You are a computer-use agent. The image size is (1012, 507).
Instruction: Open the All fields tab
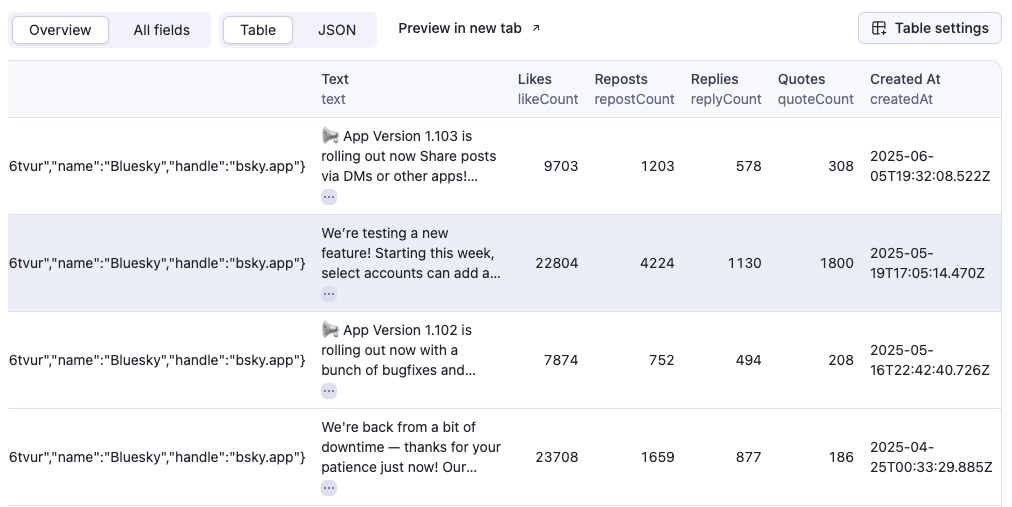click(161, 30)
